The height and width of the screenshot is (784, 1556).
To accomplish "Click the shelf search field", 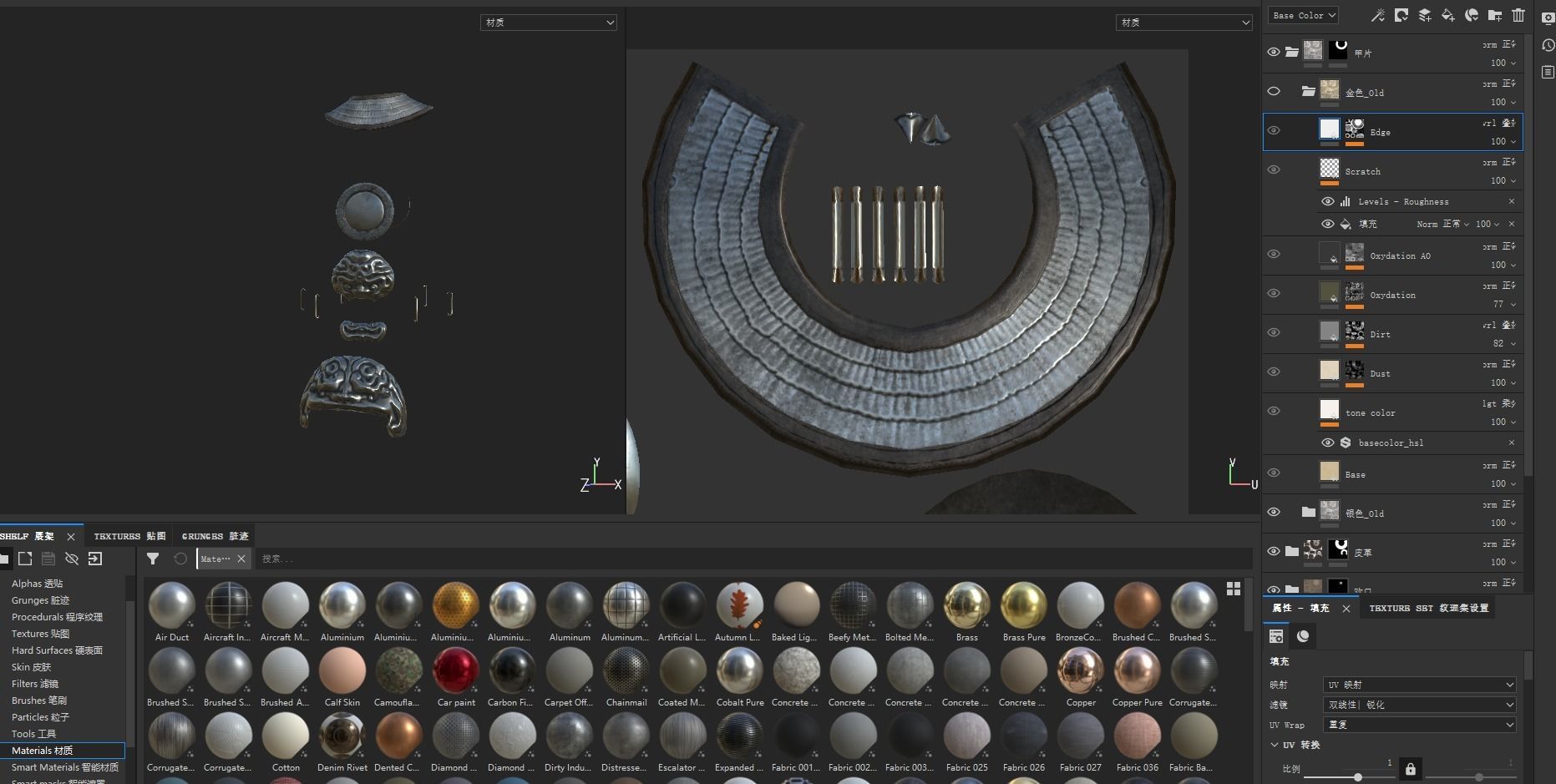I will tap(752, 559).
